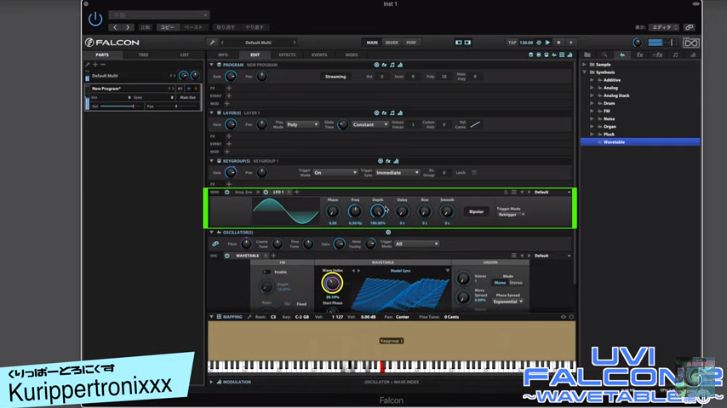Viewport: 727px width, 408px height.
Task: Toggle the Bipolar button on LFO
Action: point(476,211)
